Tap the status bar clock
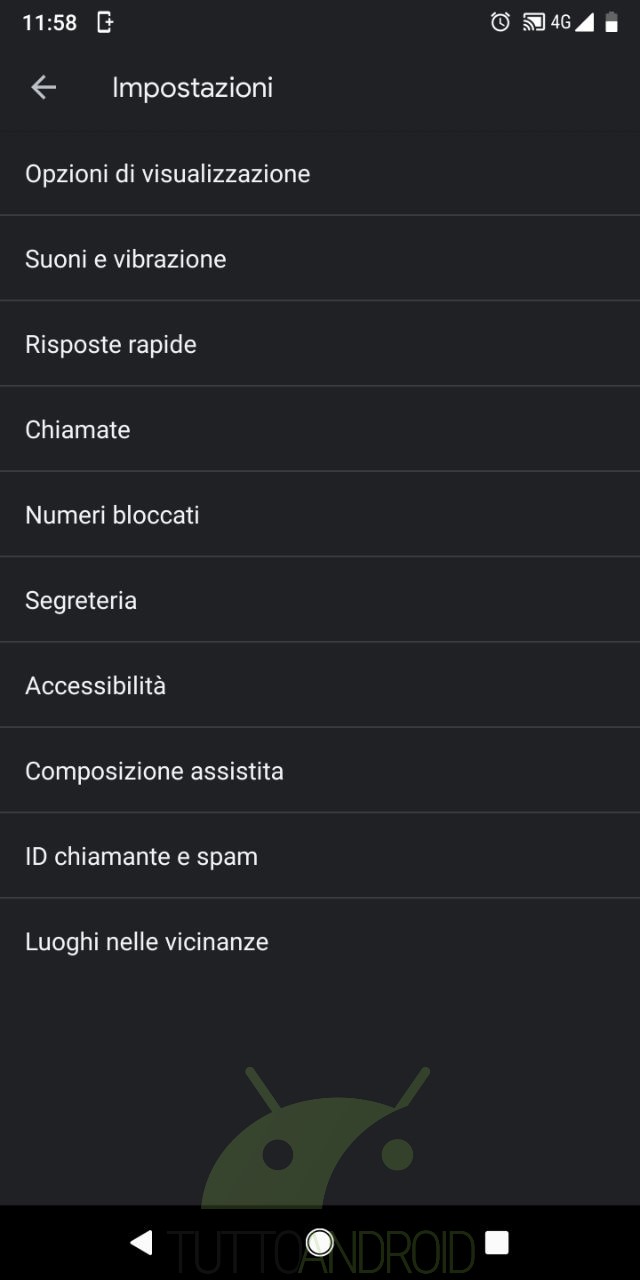Screen dimensions: 640x1280 click(x=50, y=22)
